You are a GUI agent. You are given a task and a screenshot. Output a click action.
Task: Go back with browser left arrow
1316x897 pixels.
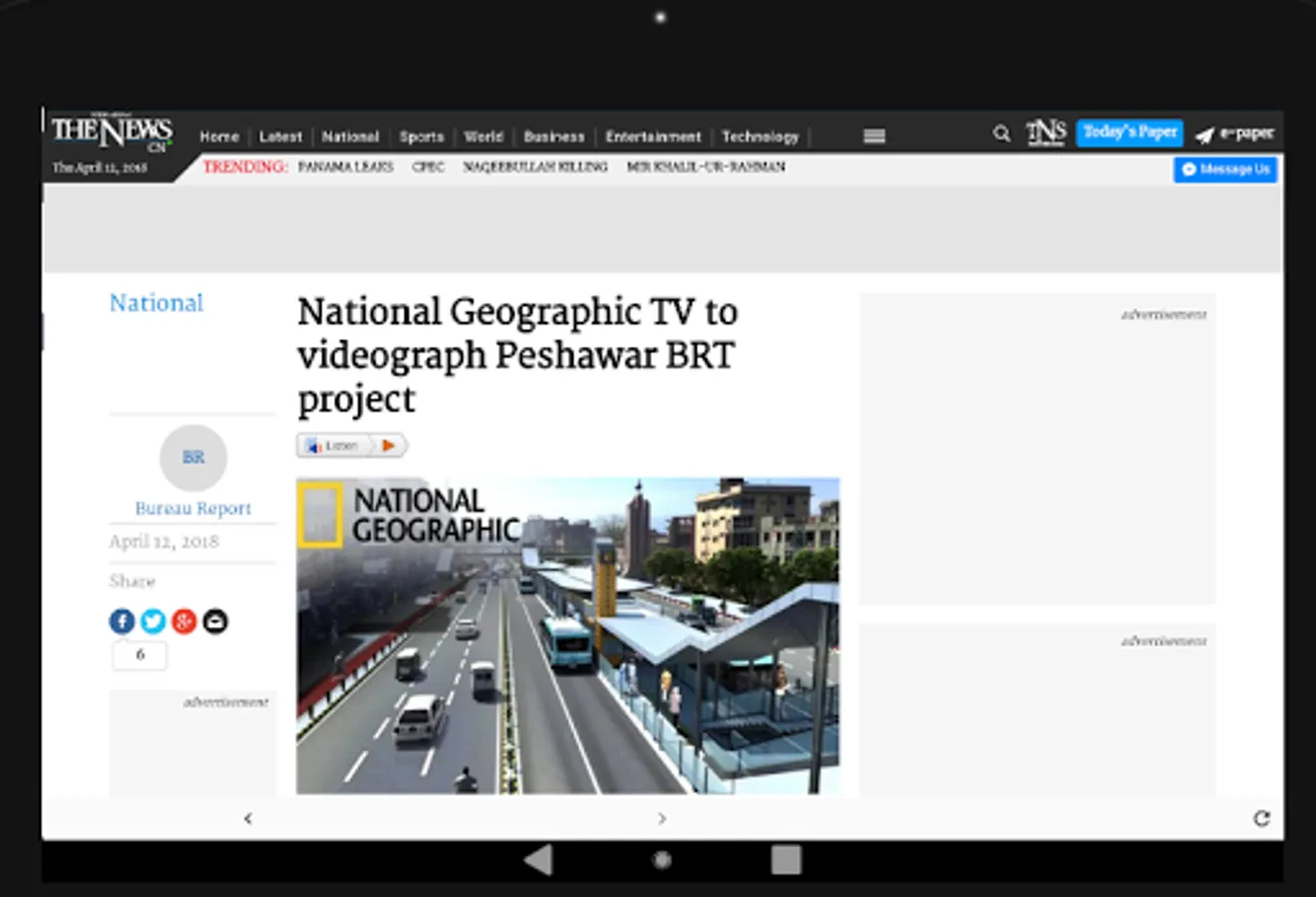click(248, 818)
